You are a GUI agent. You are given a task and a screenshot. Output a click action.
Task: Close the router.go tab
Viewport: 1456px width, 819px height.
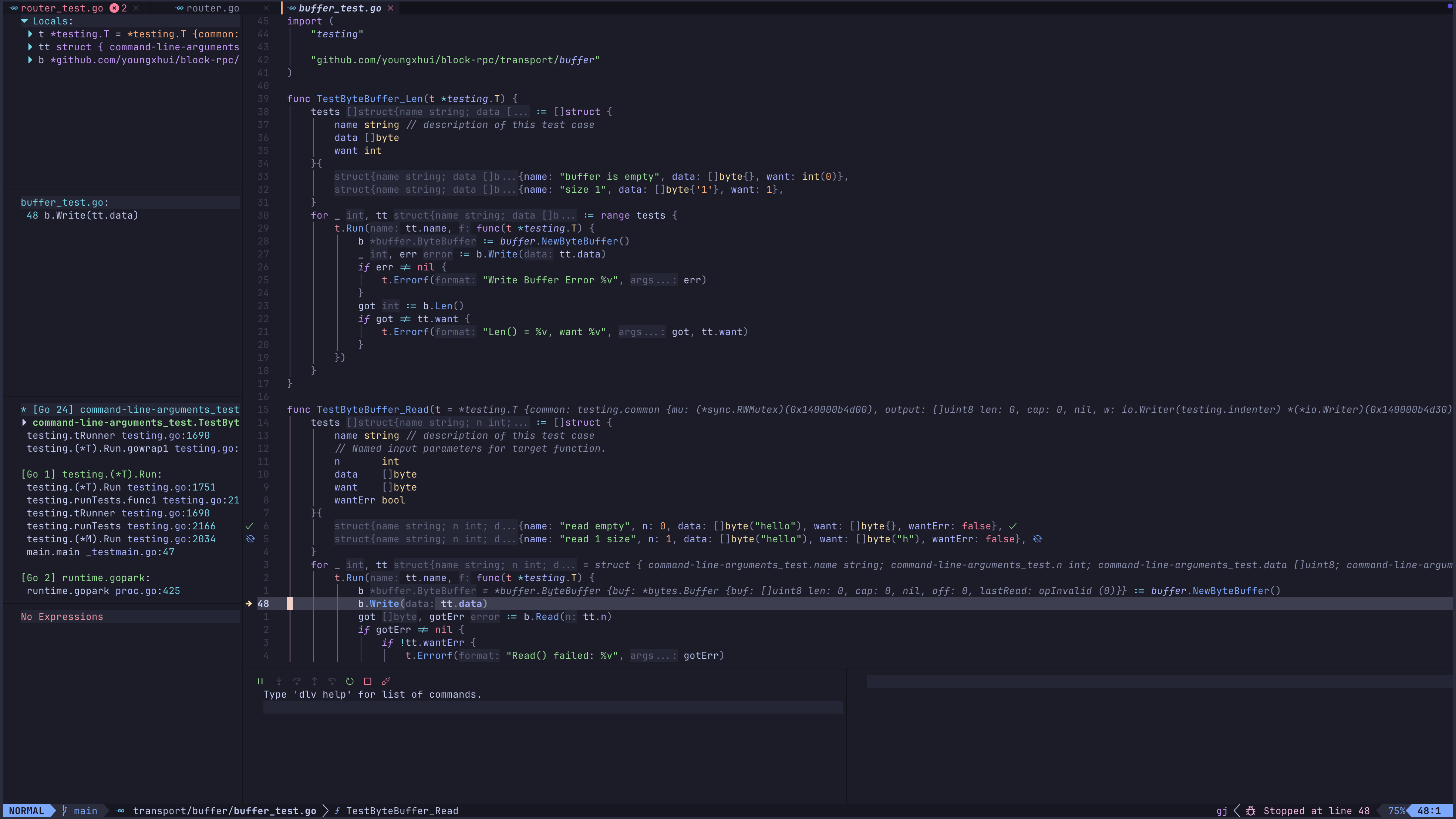tap(266, 8)
